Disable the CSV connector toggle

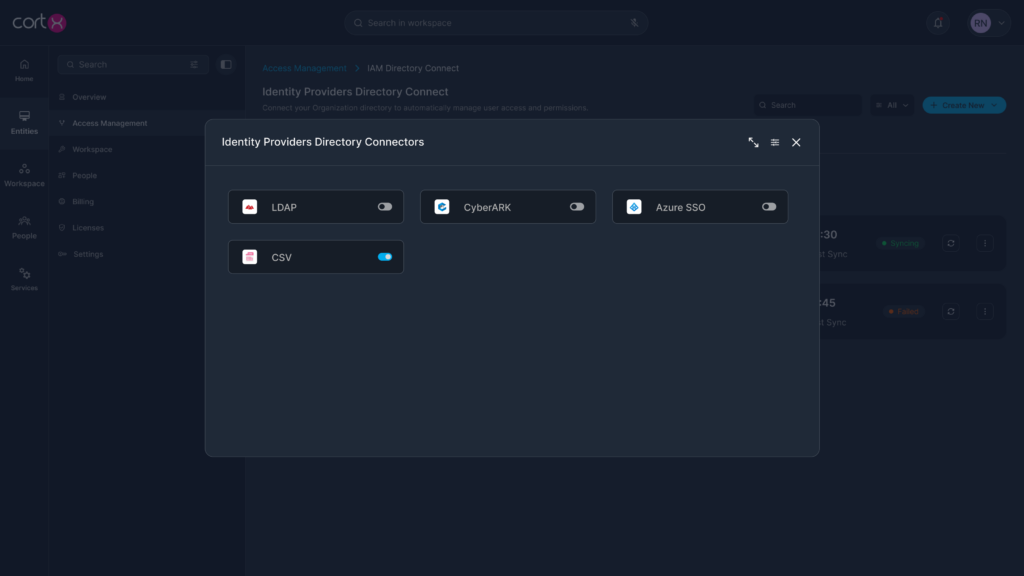pos(384,257)
